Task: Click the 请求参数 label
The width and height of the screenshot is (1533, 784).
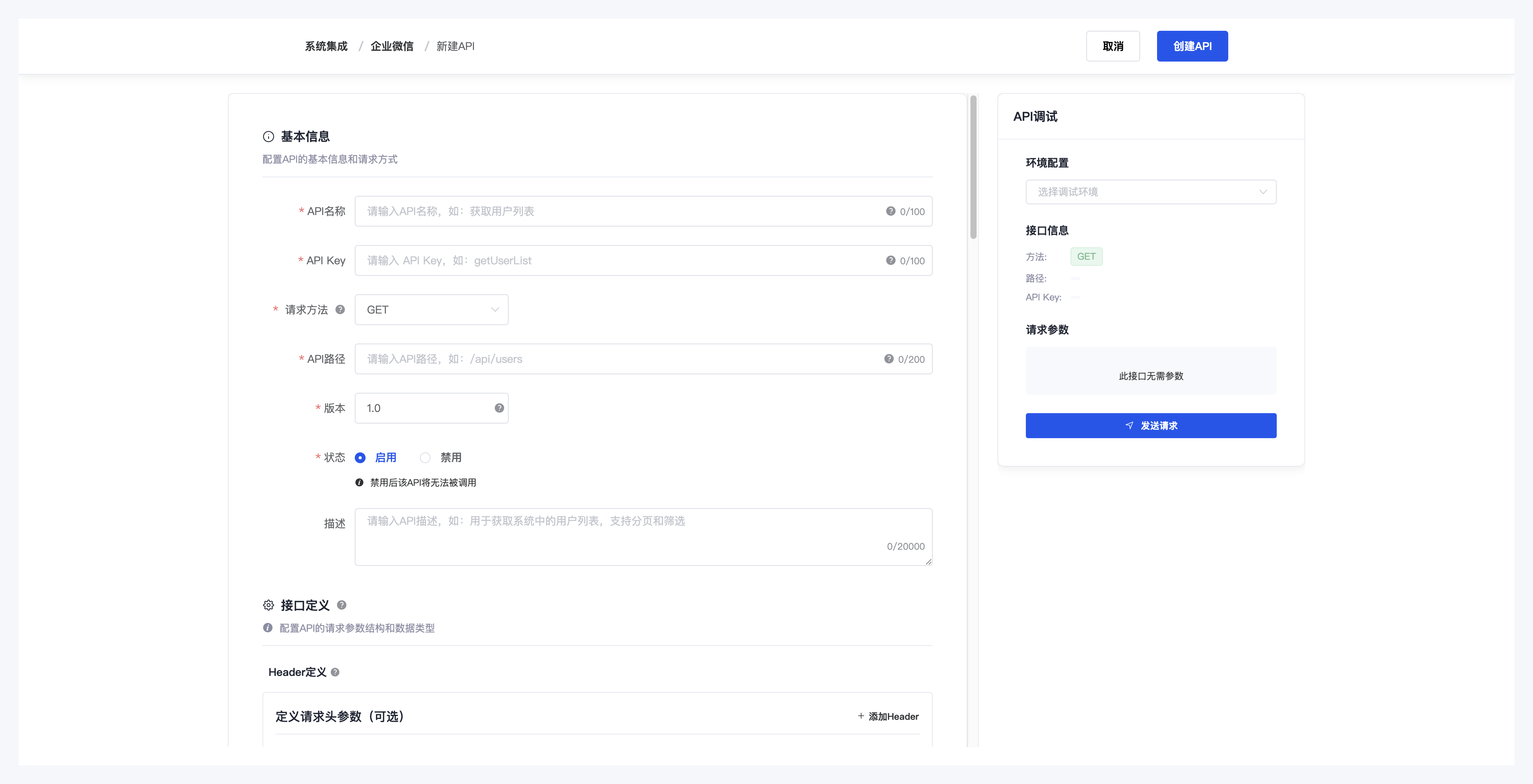Action: tap(1047, 330)
